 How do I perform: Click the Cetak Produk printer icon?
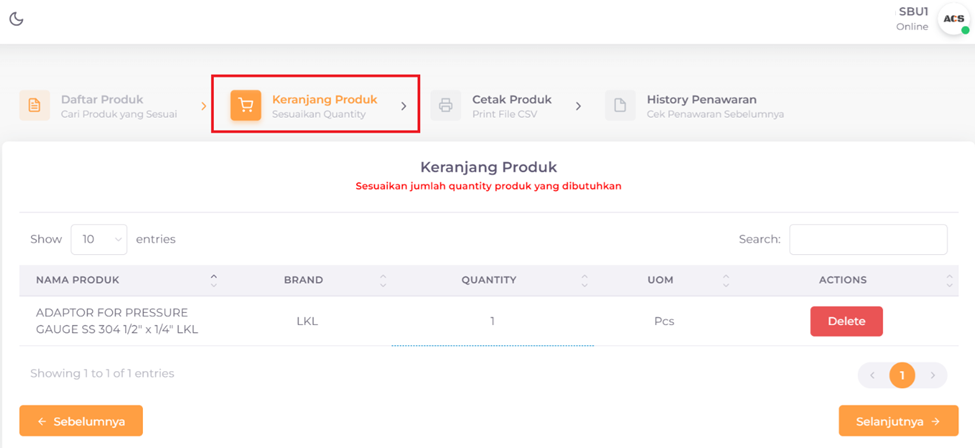[446, 105]
